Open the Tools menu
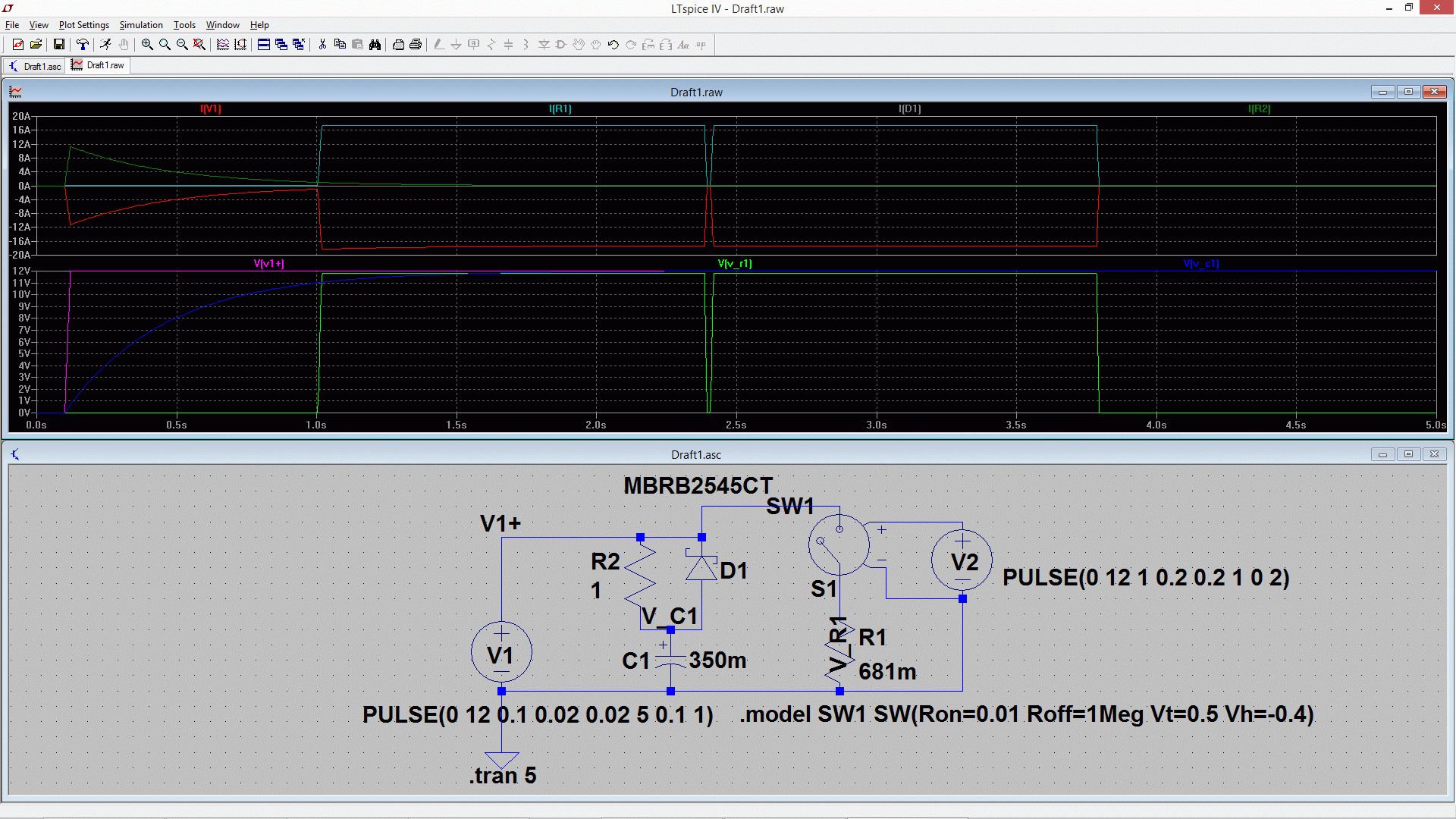This screenshot has height=819, width=1456. (x=184, y=25)
